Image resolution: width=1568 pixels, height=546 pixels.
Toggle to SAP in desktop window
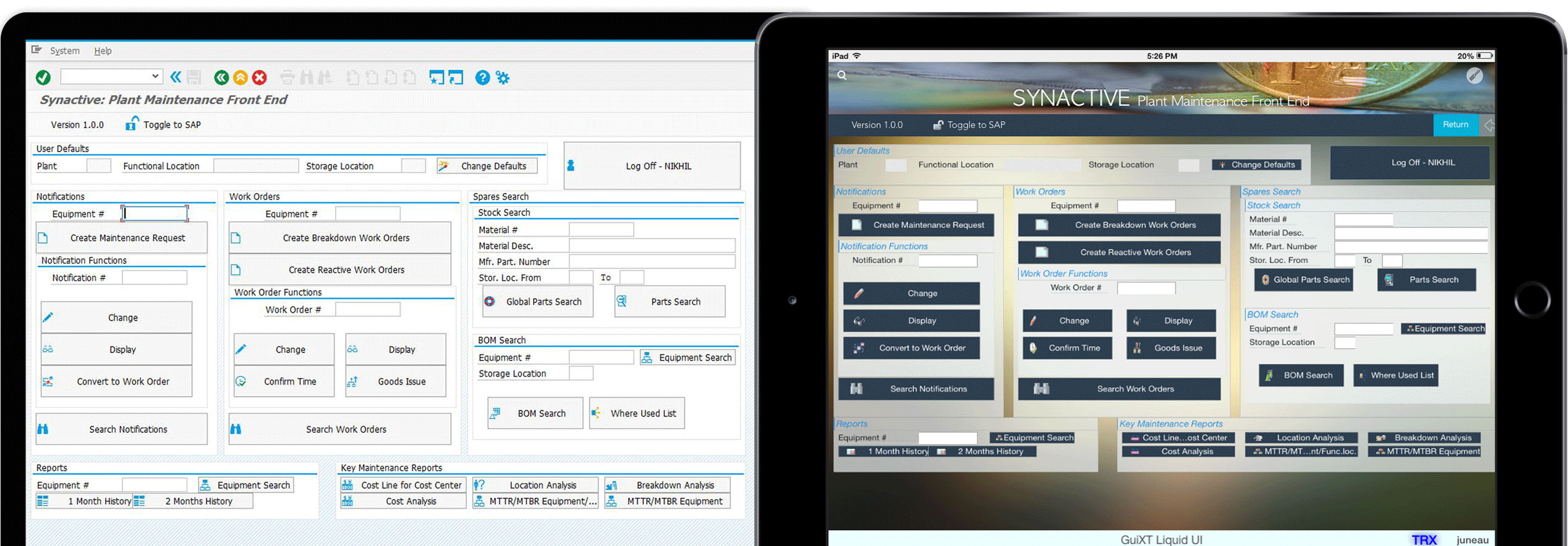pos(164,124)
